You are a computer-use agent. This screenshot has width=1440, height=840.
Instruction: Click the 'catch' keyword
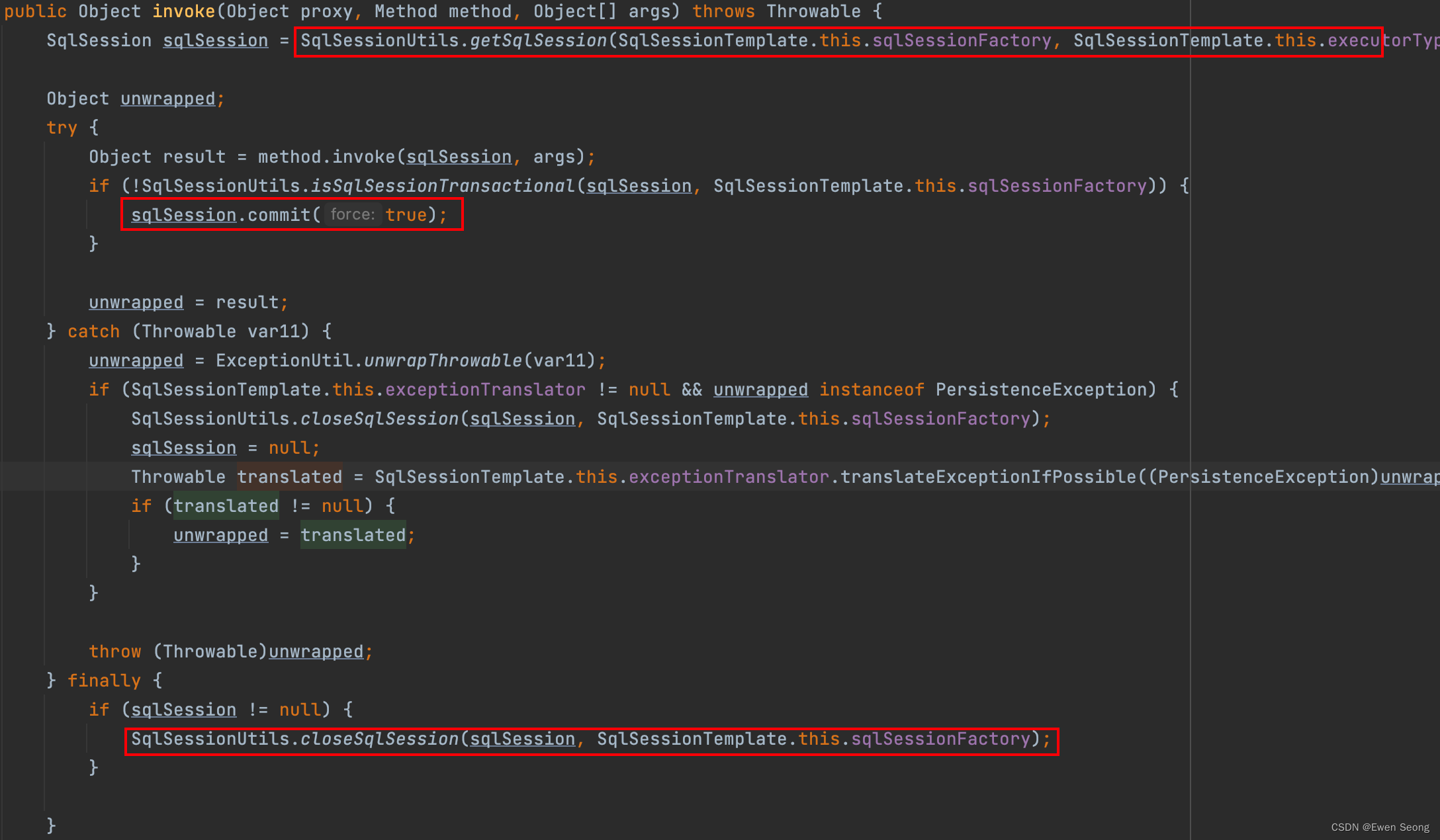(x=93, y=331)
